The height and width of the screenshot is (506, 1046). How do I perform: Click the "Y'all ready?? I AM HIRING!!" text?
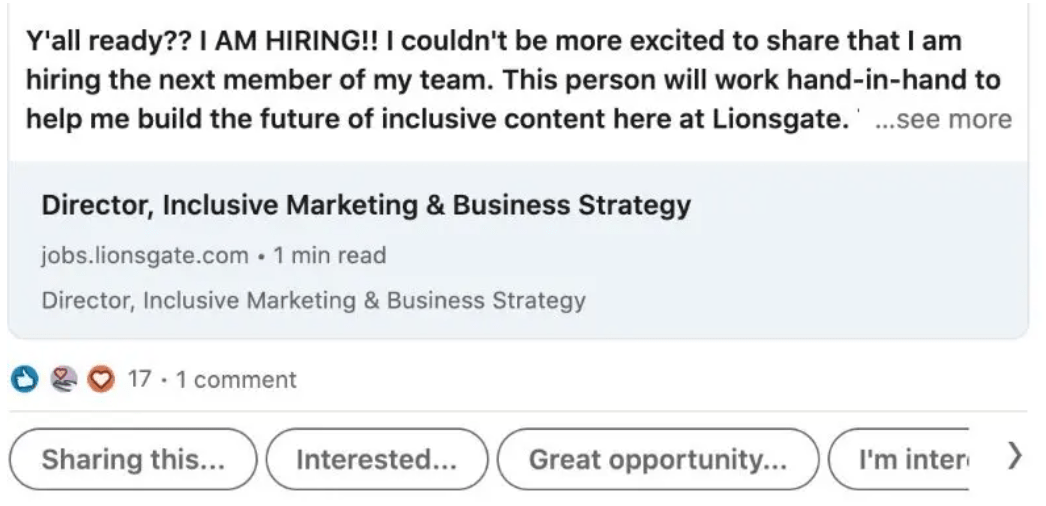[x=203, y=42]
